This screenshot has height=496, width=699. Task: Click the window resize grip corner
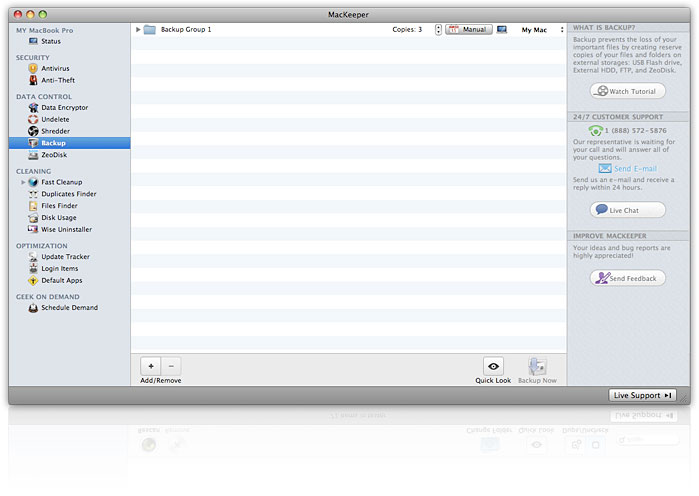(684, 398)
